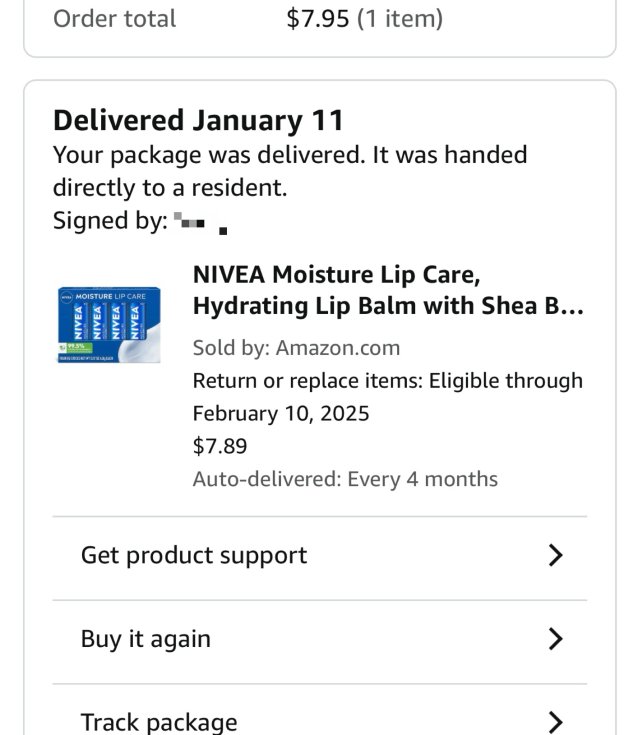Choose the Buy it again label

[x=146, y=640]
